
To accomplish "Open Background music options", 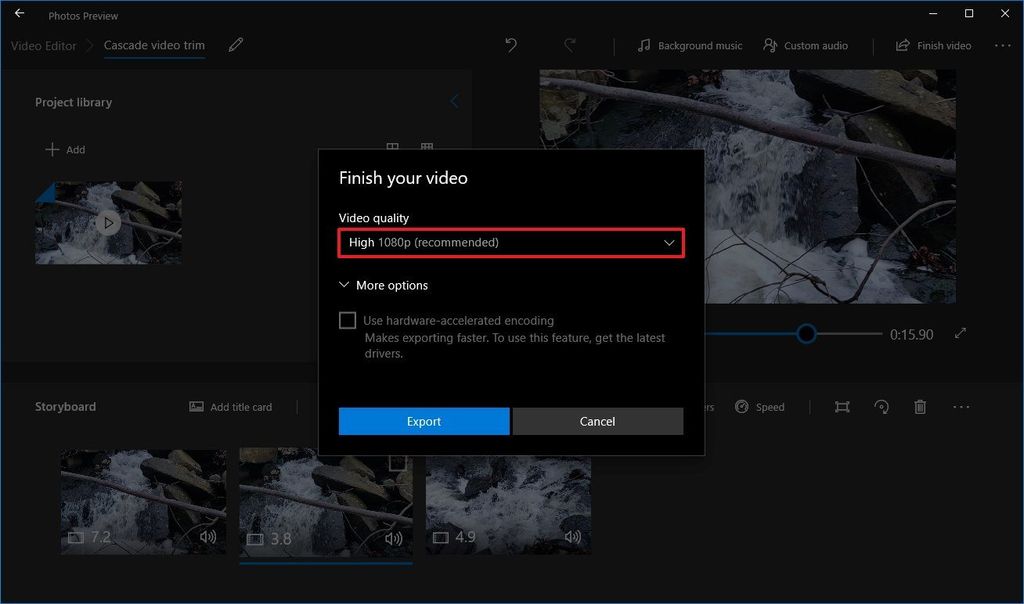I will point(689,45).
